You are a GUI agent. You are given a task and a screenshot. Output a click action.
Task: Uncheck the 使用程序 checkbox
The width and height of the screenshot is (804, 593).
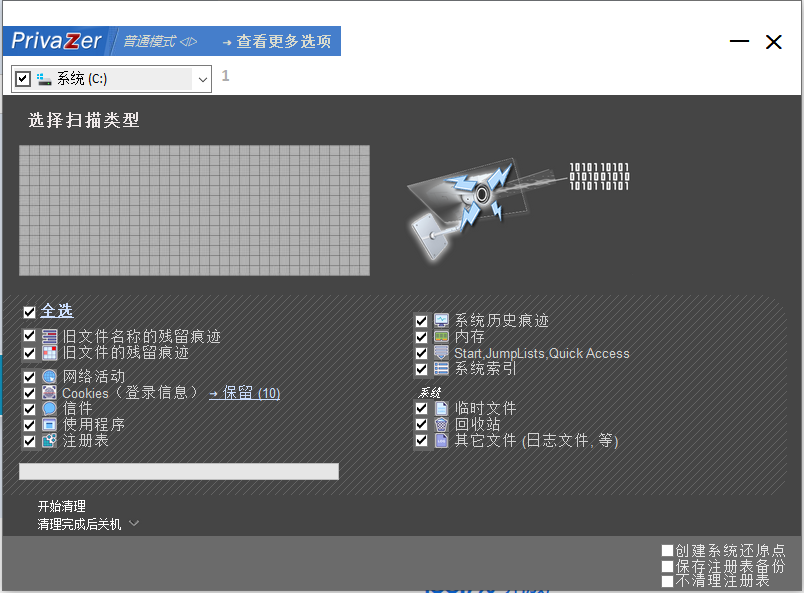click(29, 425)
